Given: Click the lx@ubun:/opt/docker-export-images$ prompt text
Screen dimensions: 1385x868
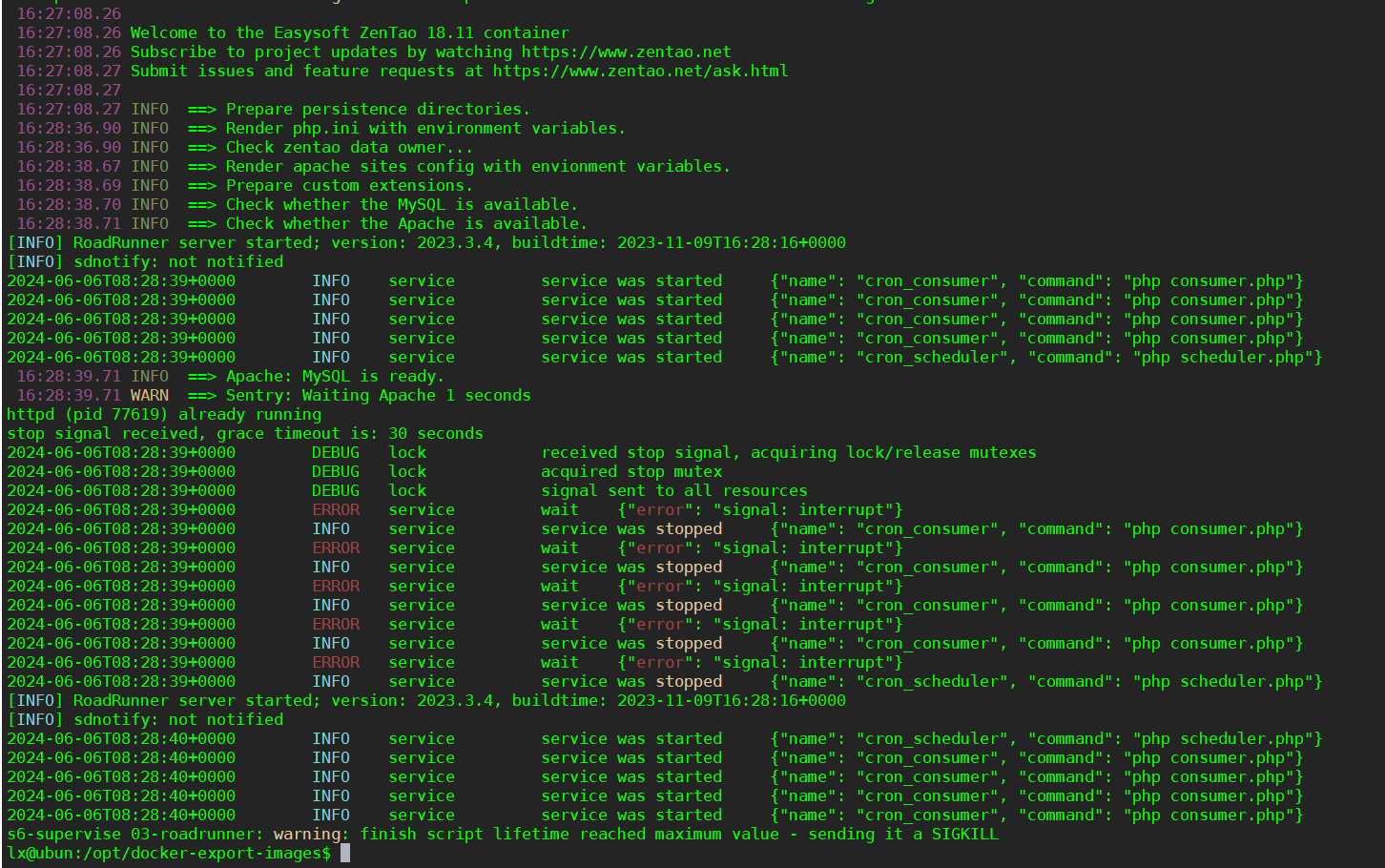Looking at the screenshot, I should pos(169,853).
